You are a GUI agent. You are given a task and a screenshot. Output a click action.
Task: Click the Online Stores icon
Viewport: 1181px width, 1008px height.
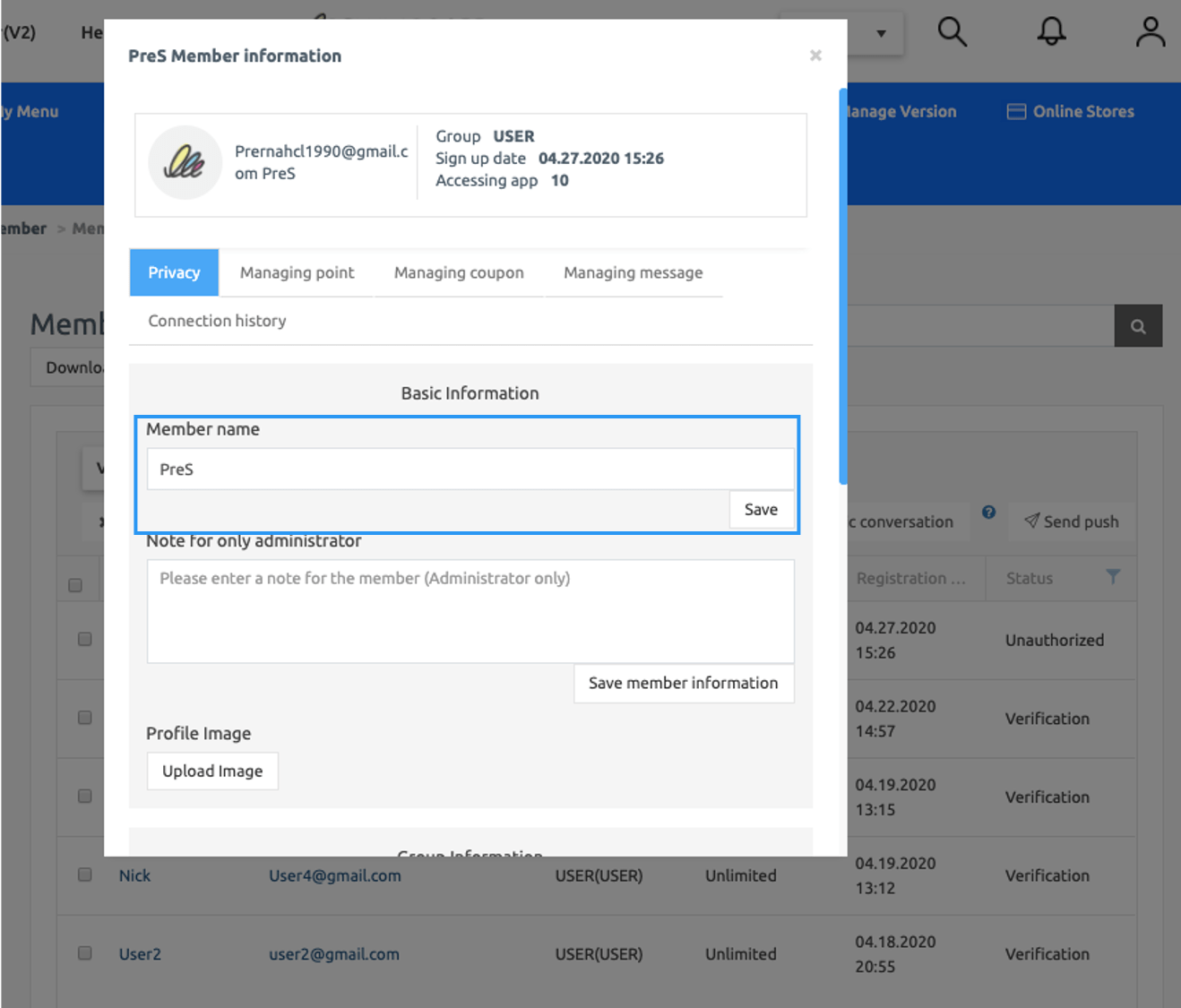click(x=1015, y=112)
